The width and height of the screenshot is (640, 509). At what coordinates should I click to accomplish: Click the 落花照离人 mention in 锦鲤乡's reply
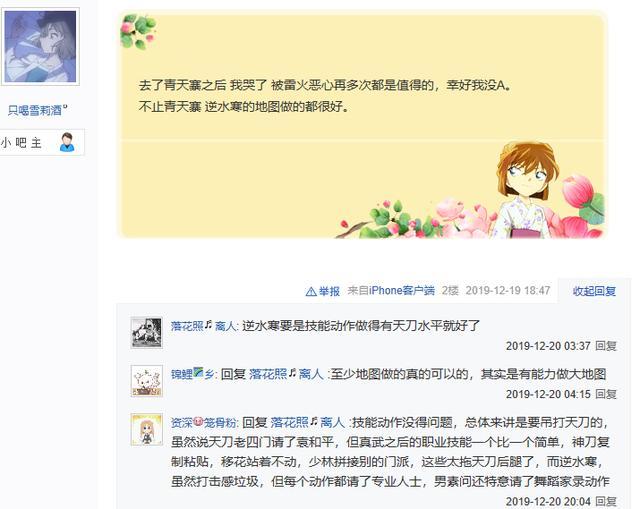(x=286, y=374)
